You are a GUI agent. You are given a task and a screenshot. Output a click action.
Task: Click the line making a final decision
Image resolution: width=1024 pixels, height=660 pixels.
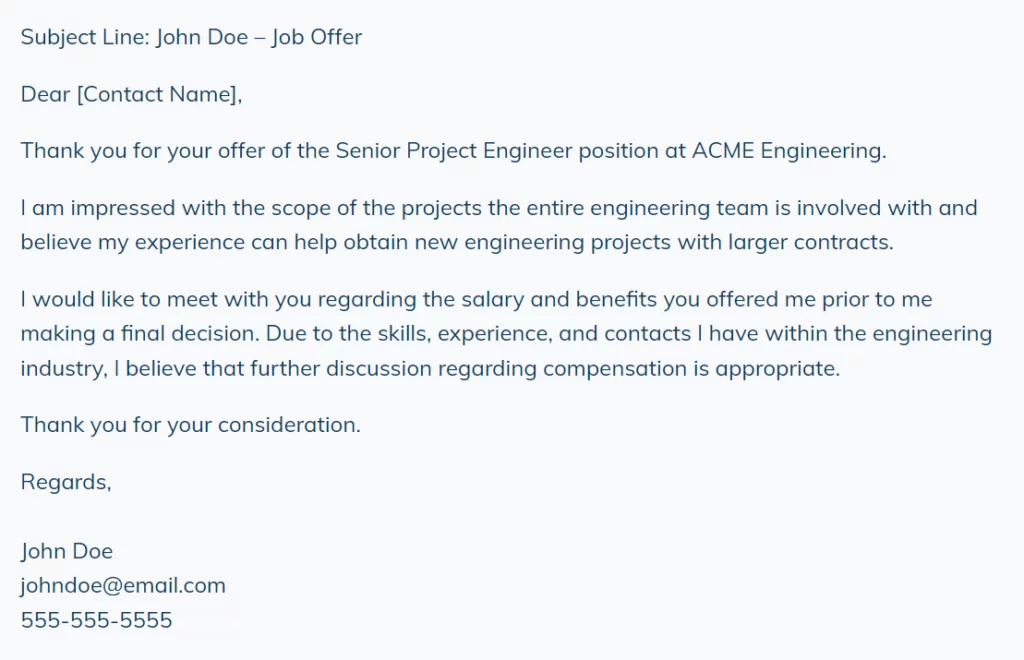coord(506,334)
